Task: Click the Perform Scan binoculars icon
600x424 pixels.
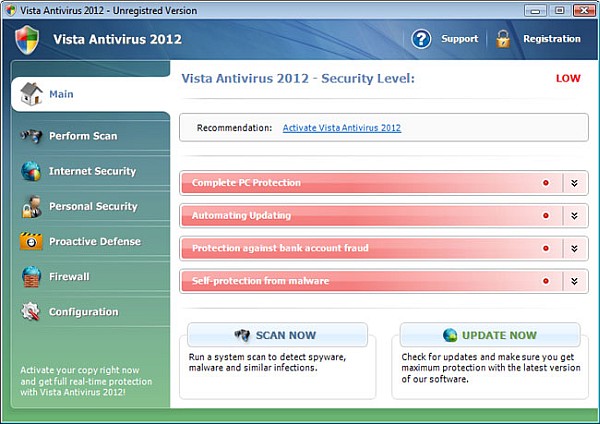Action: (x=31, y=136)
